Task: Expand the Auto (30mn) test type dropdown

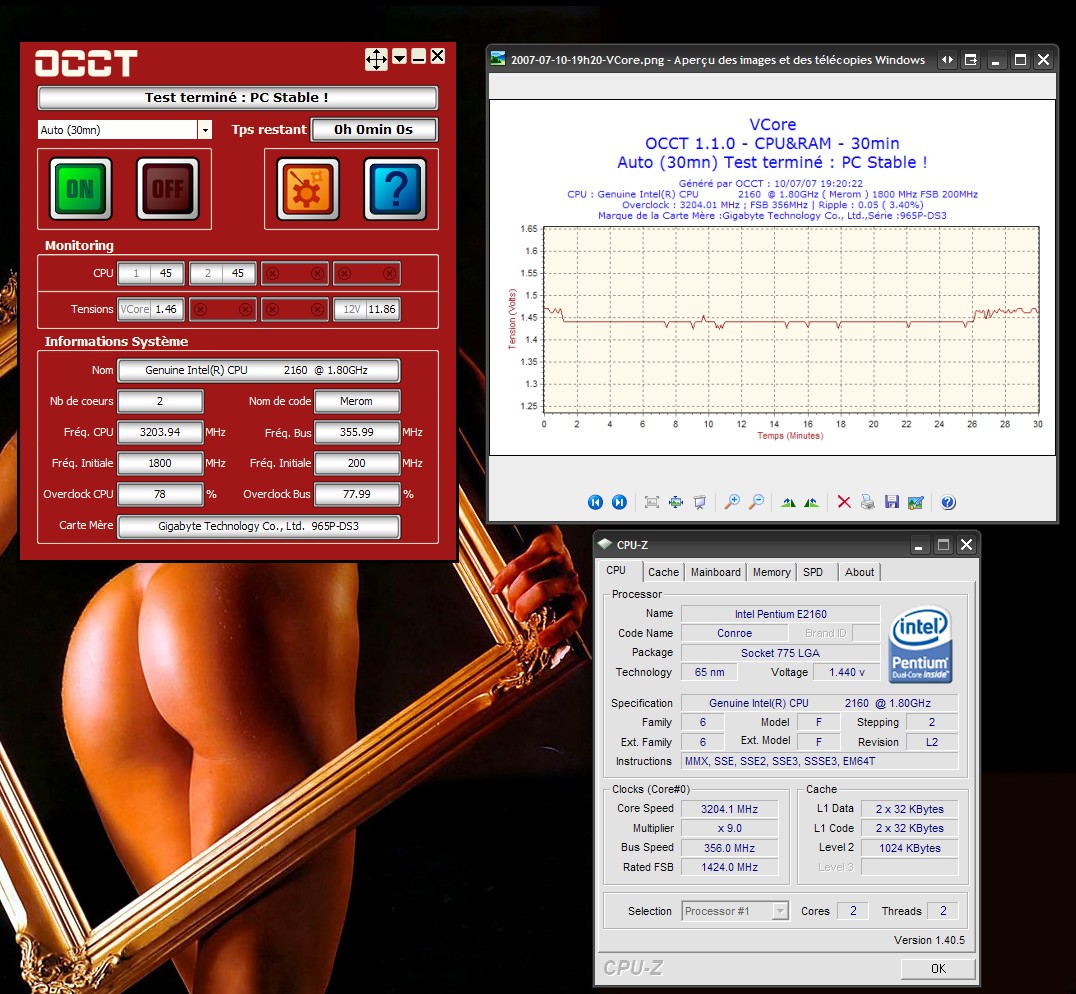Action: [204, 130]
